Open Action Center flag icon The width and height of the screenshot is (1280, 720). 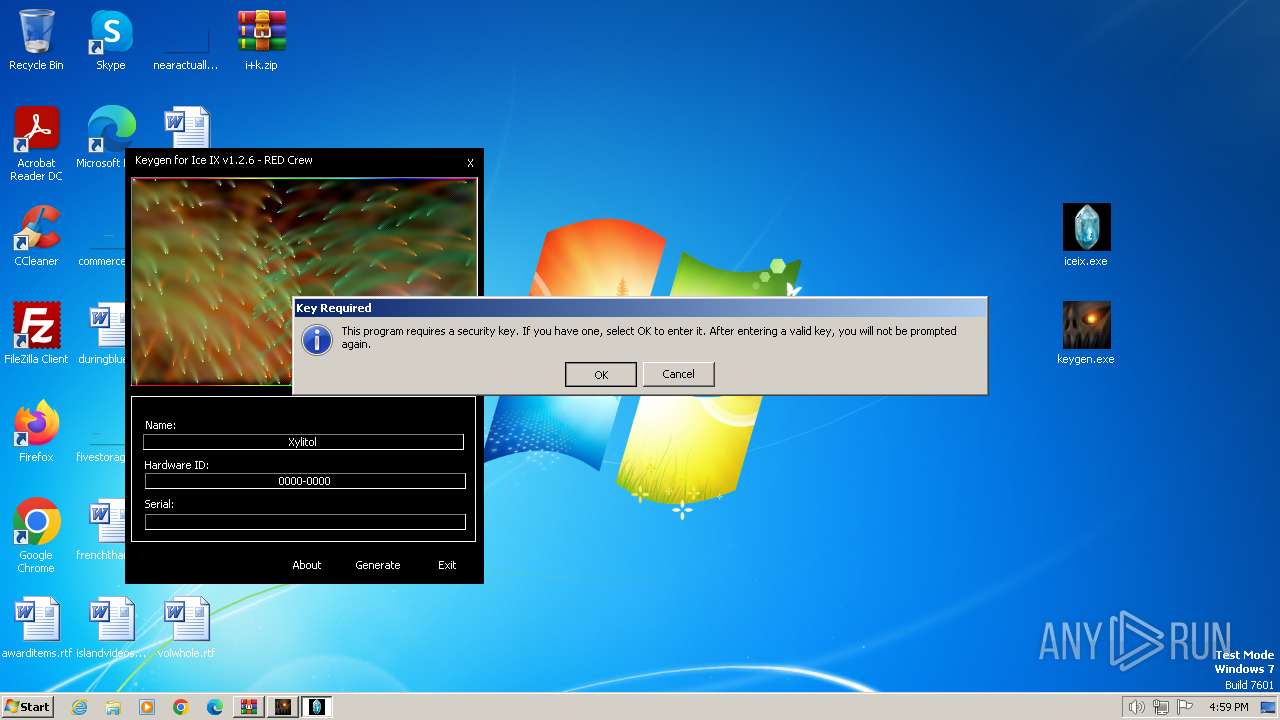(x=1185, y=707)
